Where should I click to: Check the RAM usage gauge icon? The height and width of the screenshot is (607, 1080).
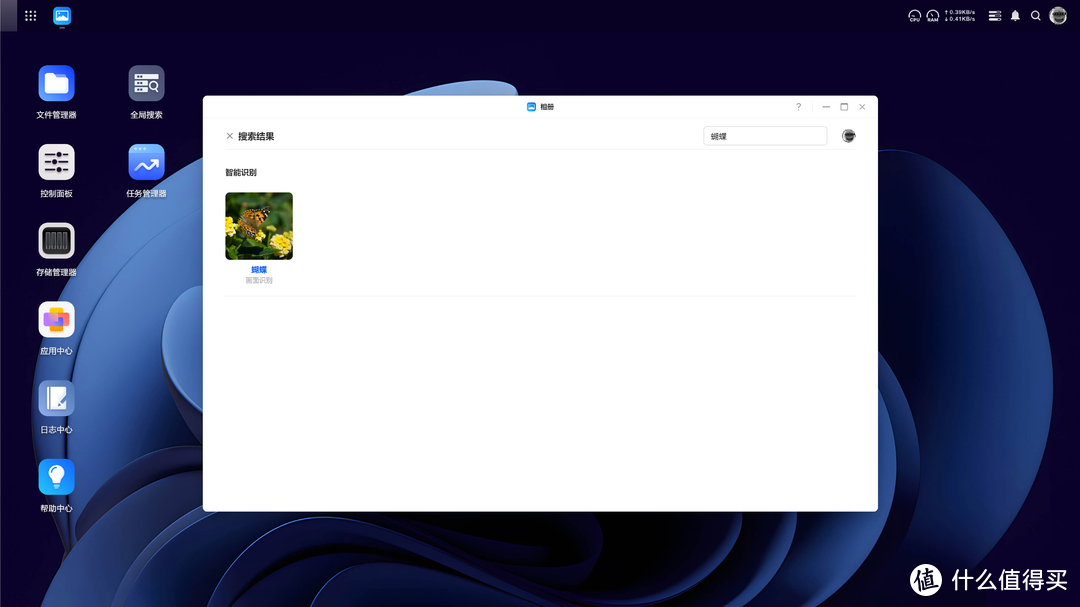933,16
